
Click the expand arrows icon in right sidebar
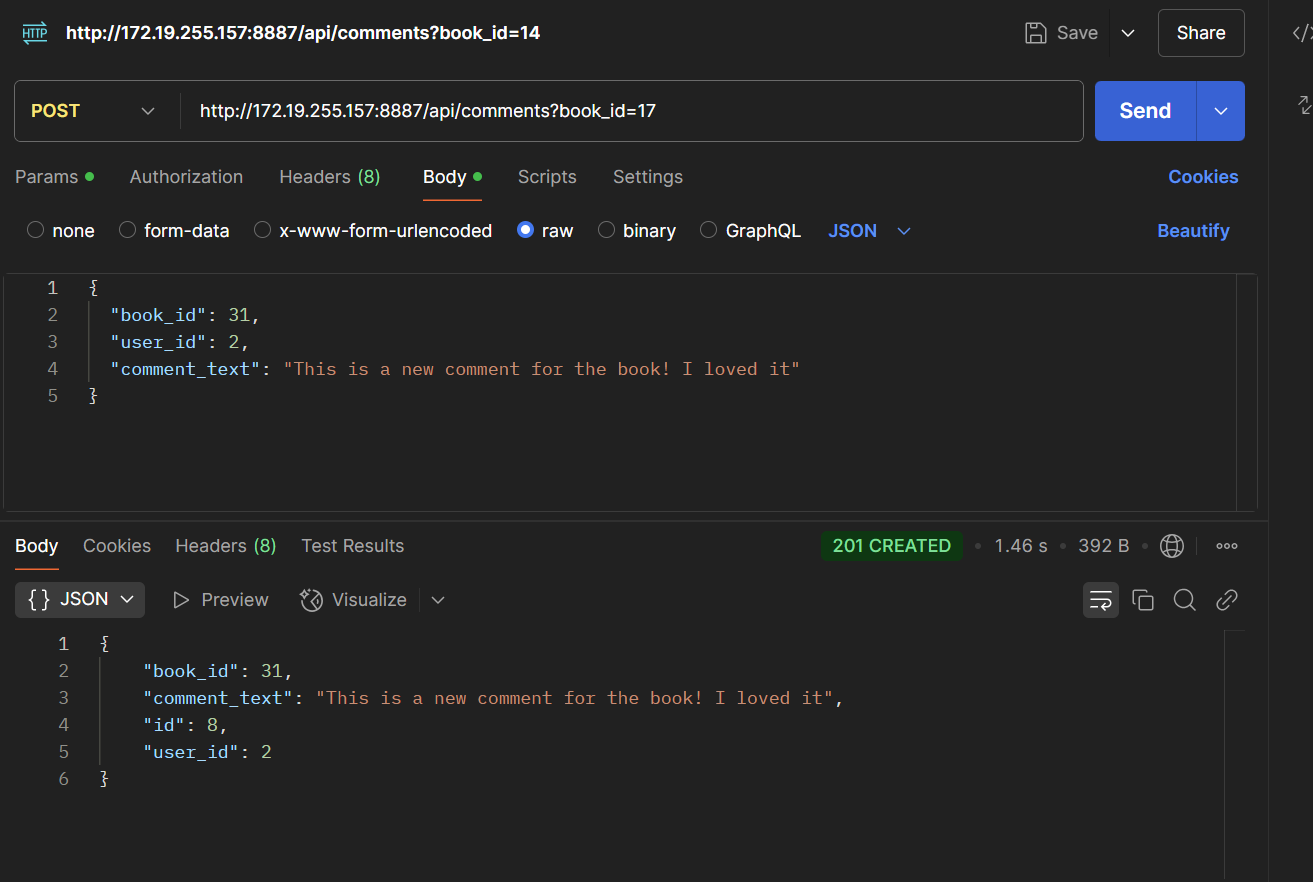1304,104
